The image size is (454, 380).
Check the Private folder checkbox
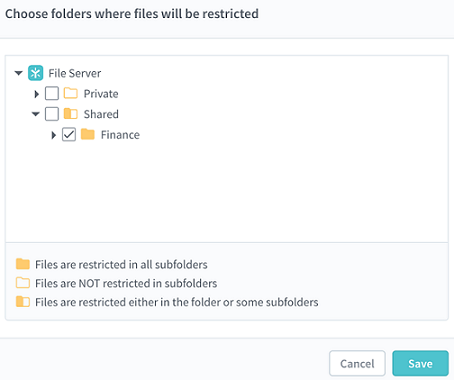coord(52,93)
